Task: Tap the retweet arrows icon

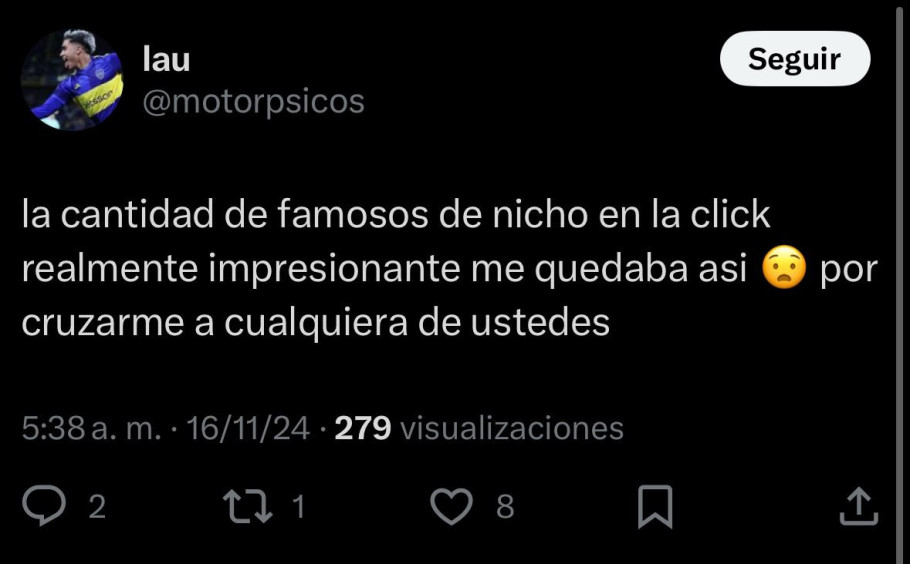Action: (x=248, y=506)
